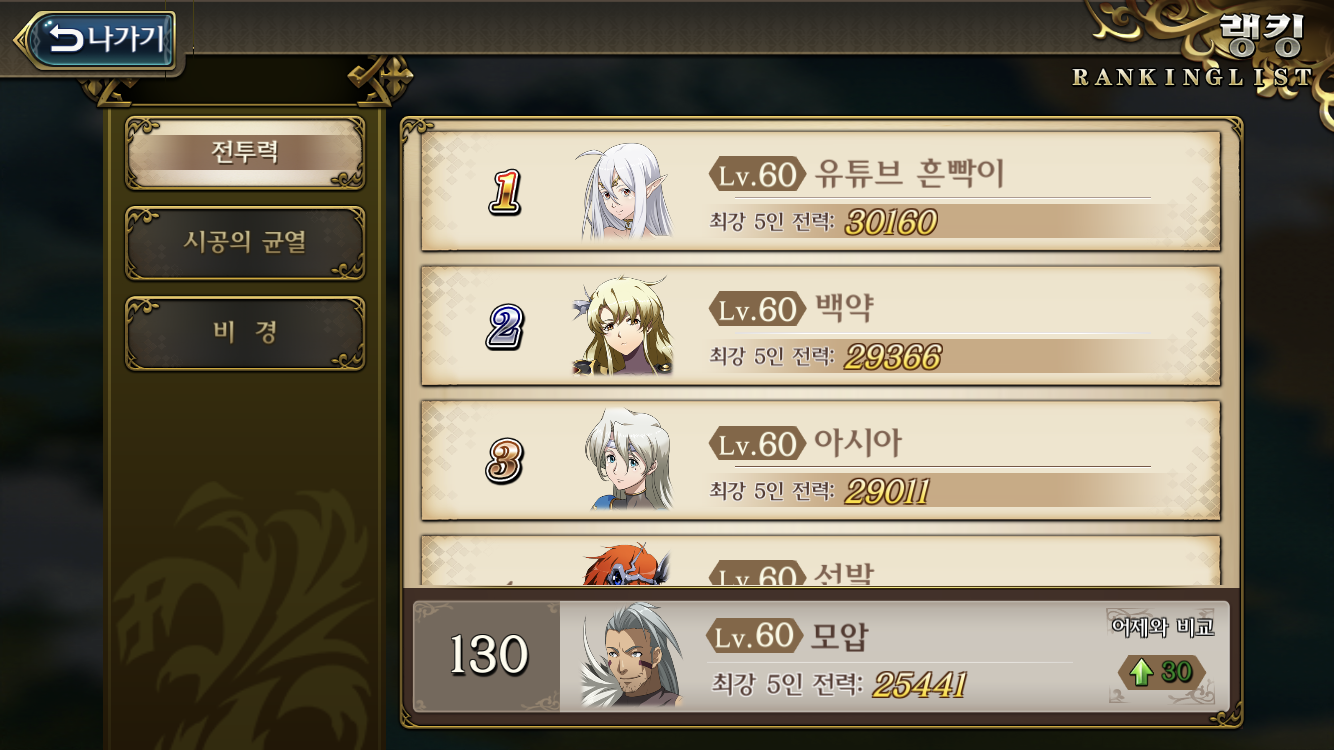
Task: Click the orange-haired avatar in fourth row
Action: tap(628, 565)
